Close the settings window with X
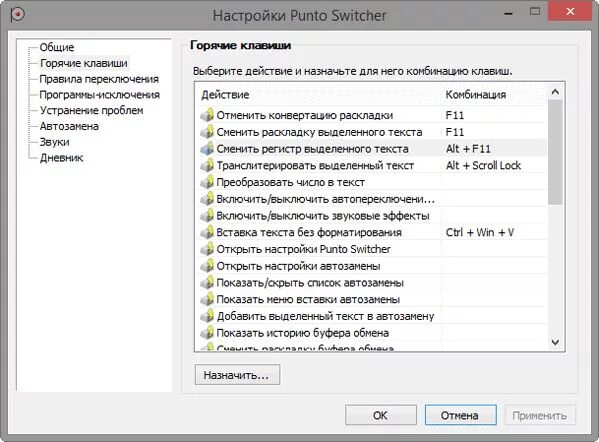 [570, 11]
